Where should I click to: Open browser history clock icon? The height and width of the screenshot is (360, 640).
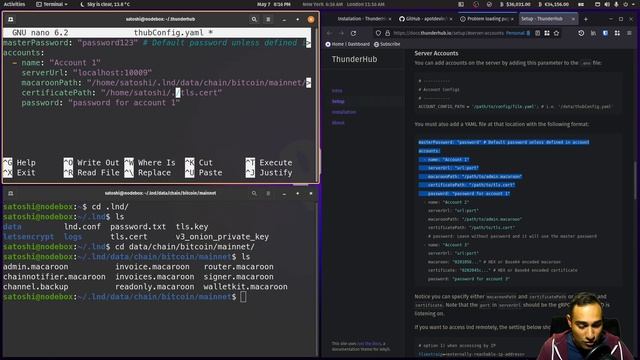click(581, 33)
